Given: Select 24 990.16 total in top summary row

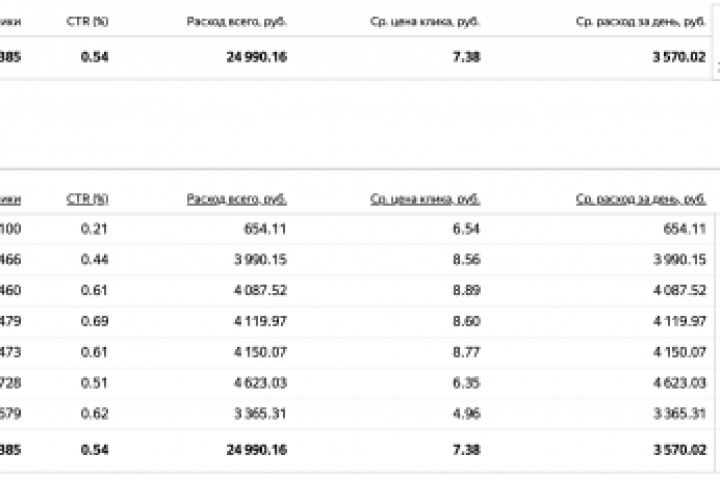Looking at the screenshot, I should coord(255,57).
